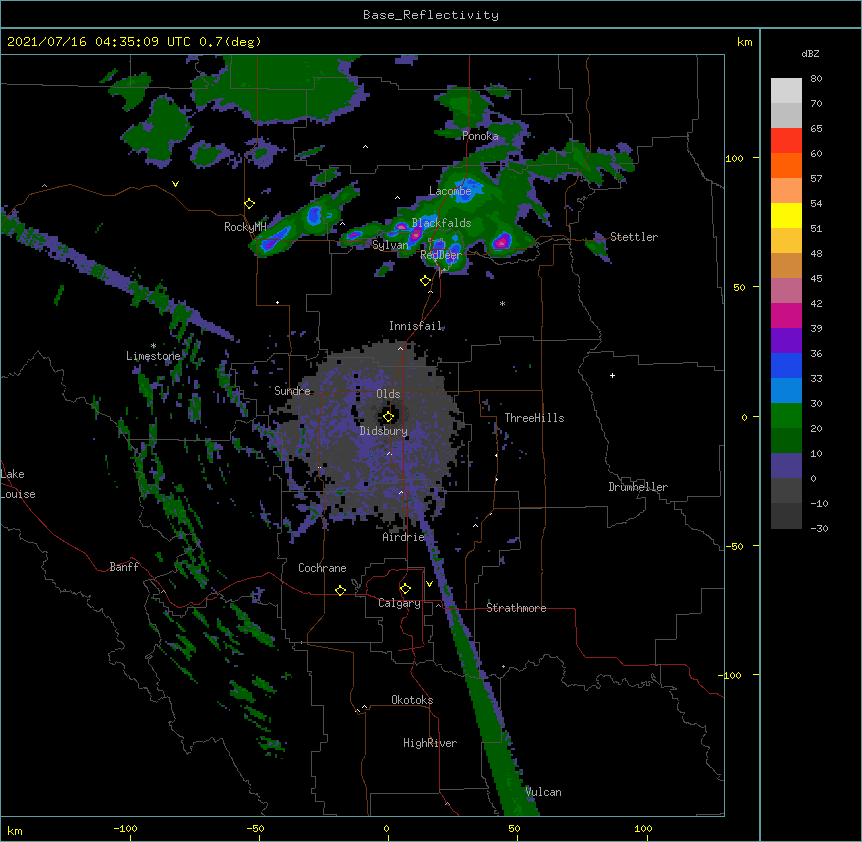Click the ThreeHills city label
This screenshot has height=842, width=862.
click(534, 418)
